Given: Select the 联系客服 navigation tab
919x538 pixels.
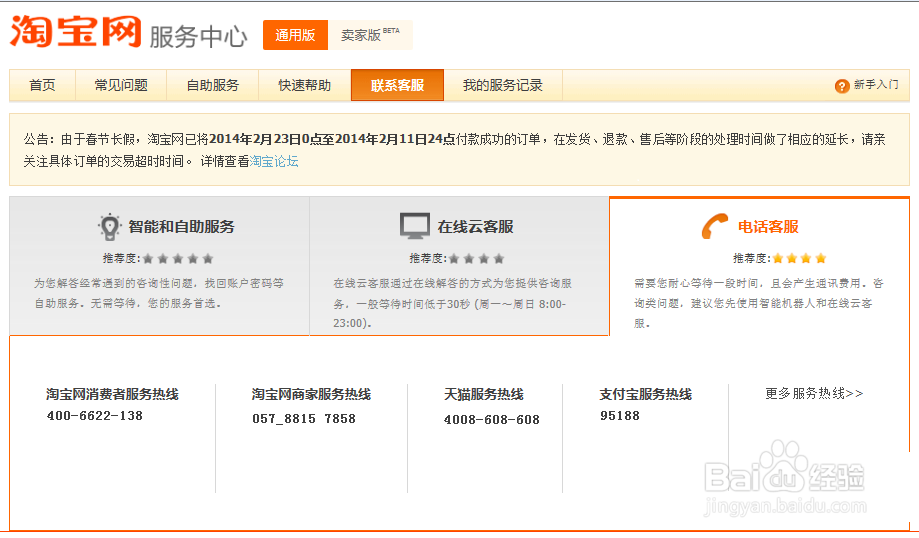Looking at the screenshot, I should click(397, 86).
